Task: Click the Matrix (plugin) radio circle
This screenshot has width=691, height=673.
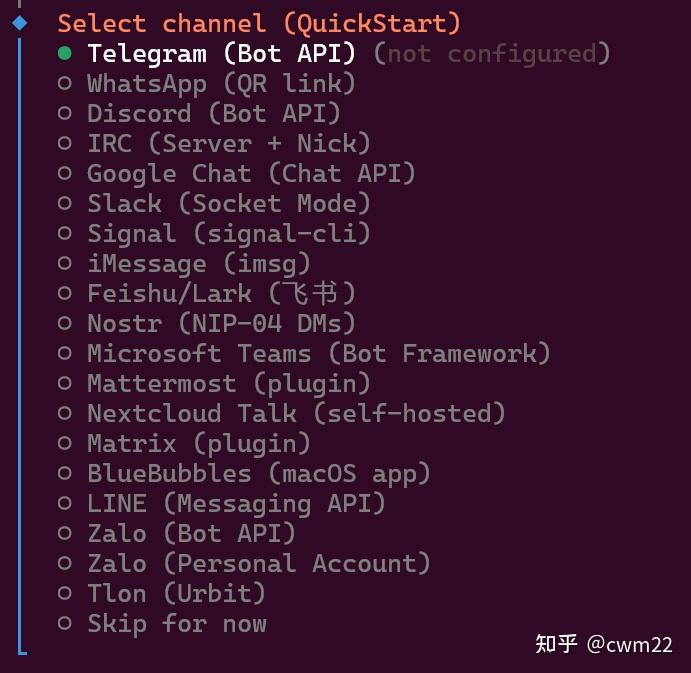Action: click(65, 443)
